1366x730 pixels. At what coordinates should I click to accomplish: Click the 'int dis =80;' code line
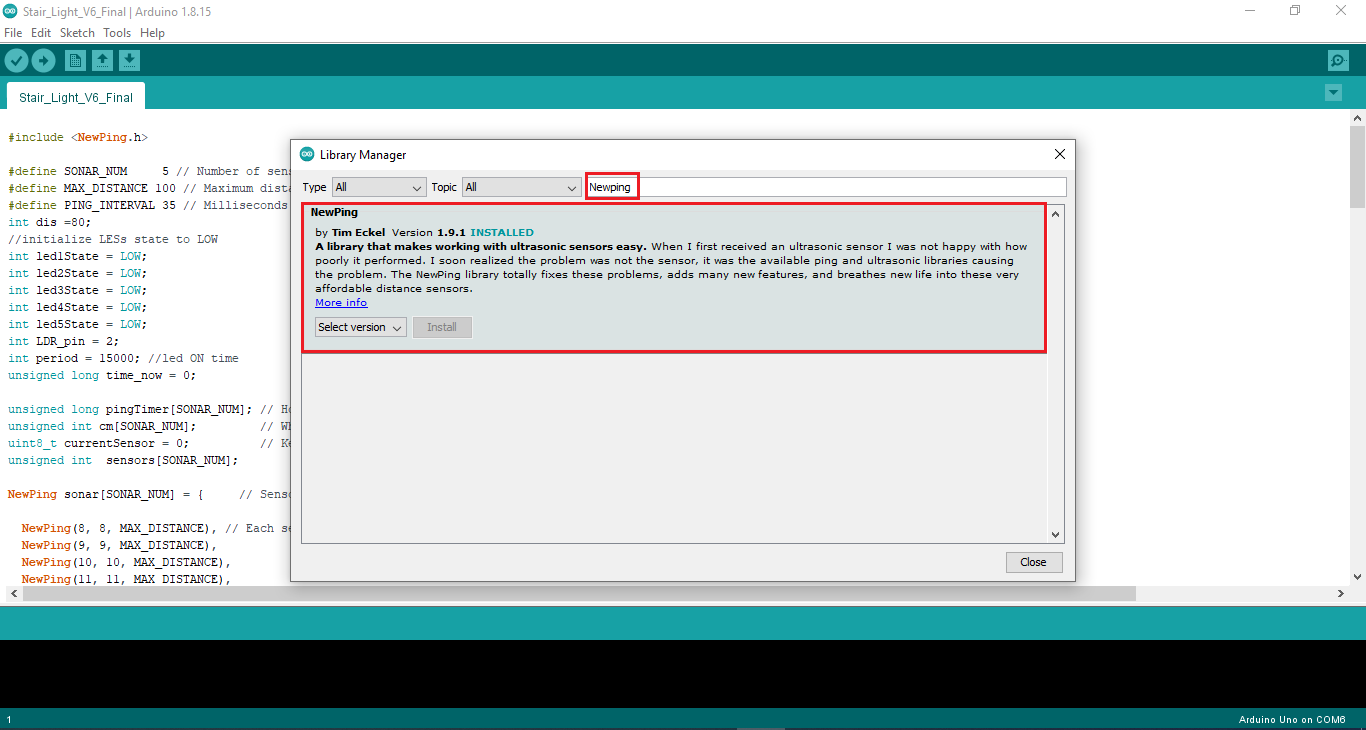[49, 222]
